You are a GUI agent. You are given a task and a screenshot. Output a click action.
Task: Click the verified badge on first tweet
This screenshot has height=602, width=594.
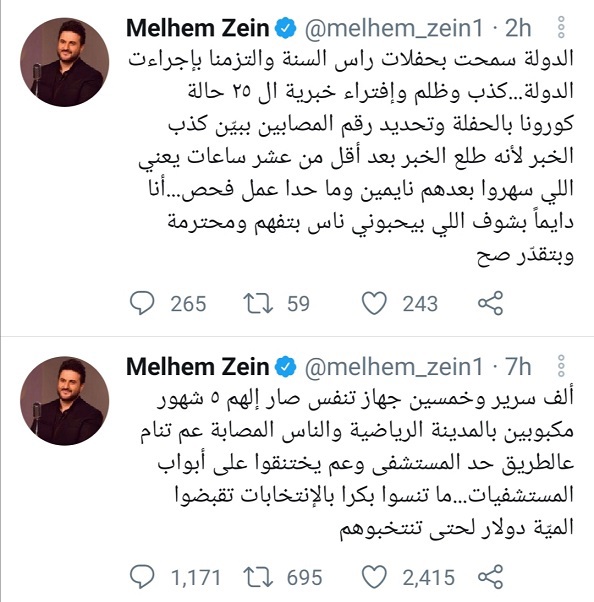pyautogui.click(x=286, y=28)
